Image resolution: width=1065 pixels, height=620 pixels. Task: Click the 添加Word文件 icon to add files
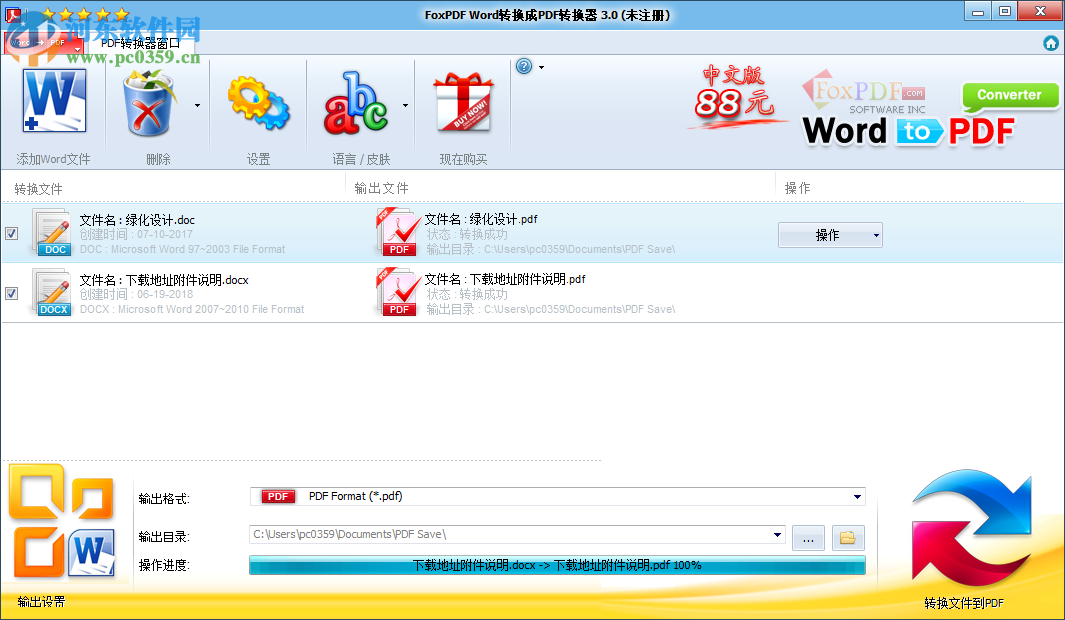55,101
